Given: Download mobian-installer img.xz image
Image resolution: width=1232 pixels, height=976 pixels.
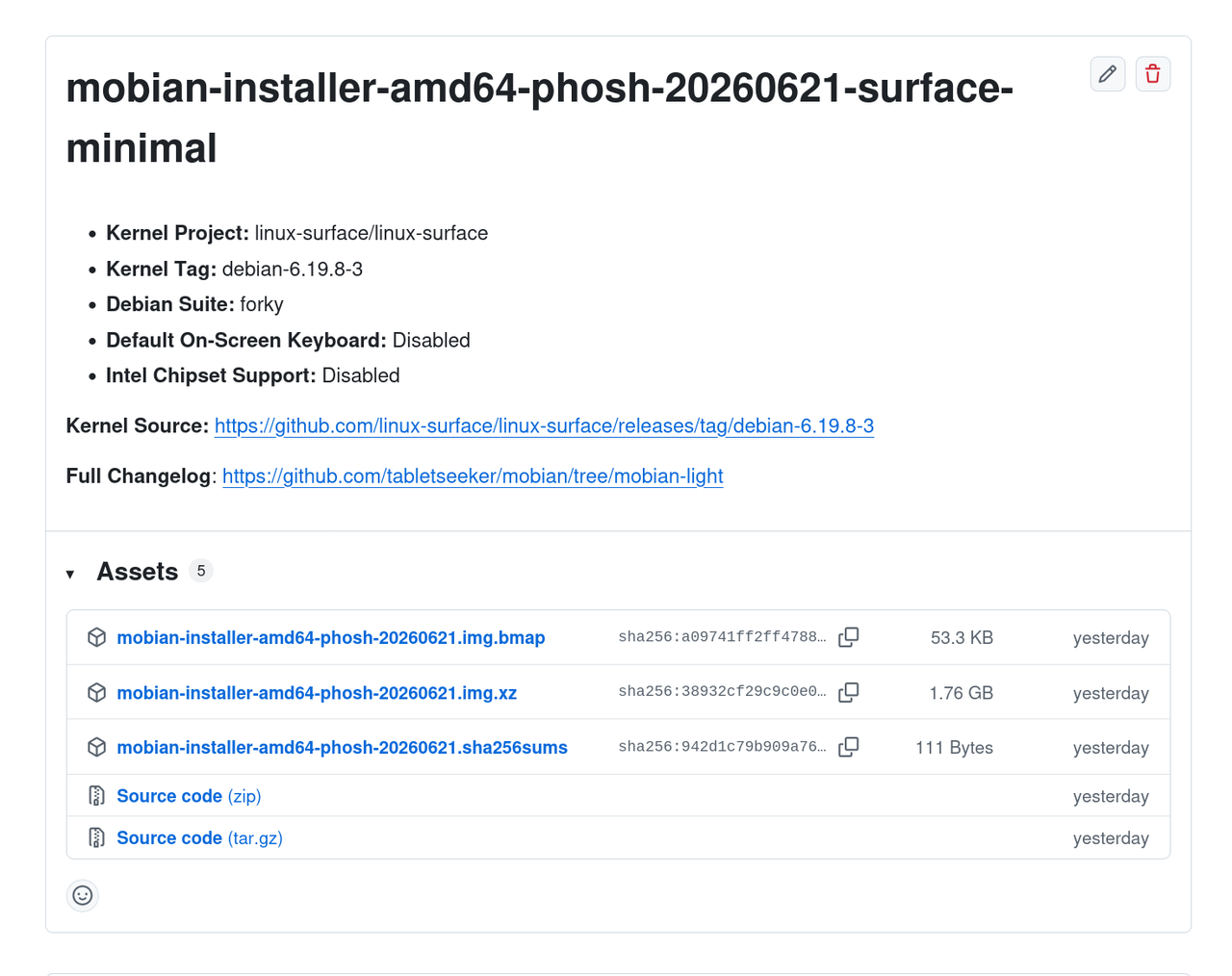Looking at the screenshot, I should point(317,692).
